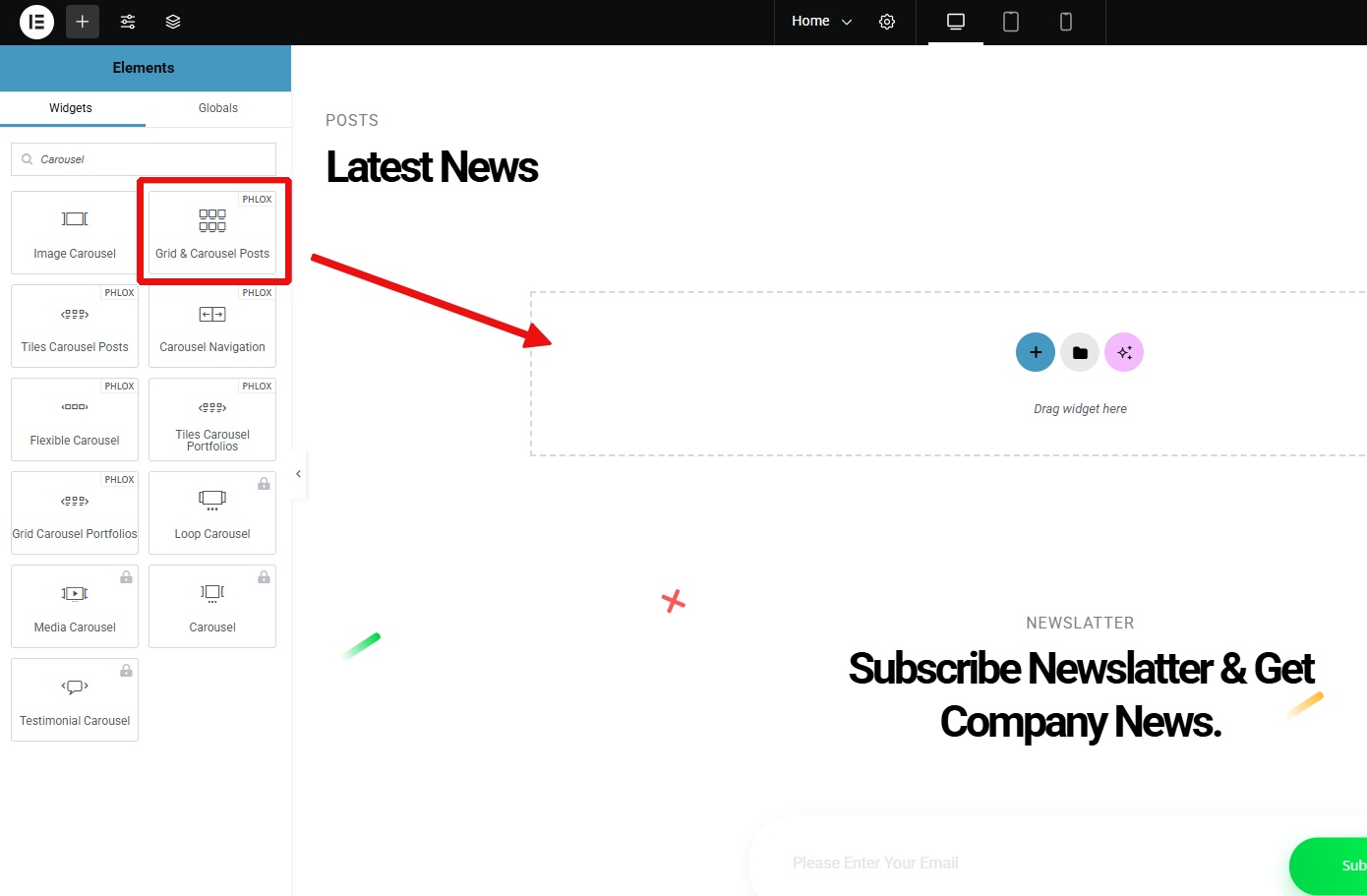This screenshot has width=1367, height=896.
Task: Click the pink AI build button
Action: click(1124, 352)
